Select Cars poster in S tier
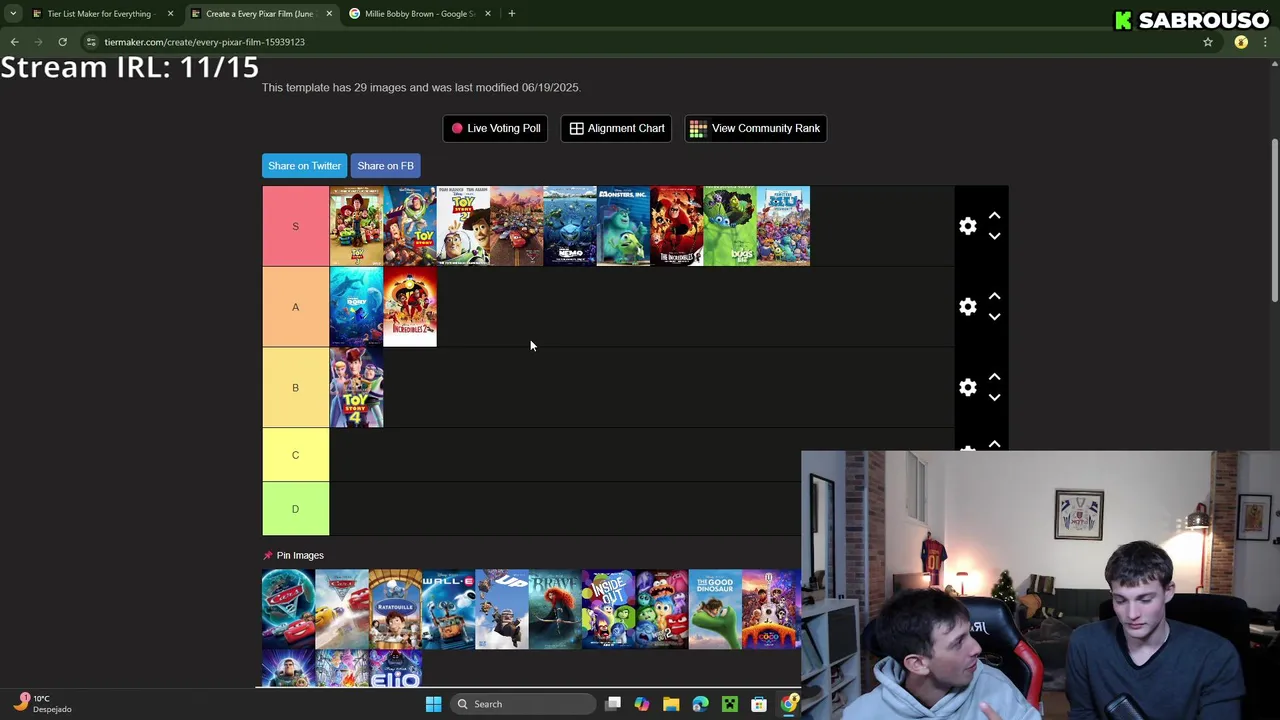The height and width of the screenshot is (720, 1280). coord(516,226)
